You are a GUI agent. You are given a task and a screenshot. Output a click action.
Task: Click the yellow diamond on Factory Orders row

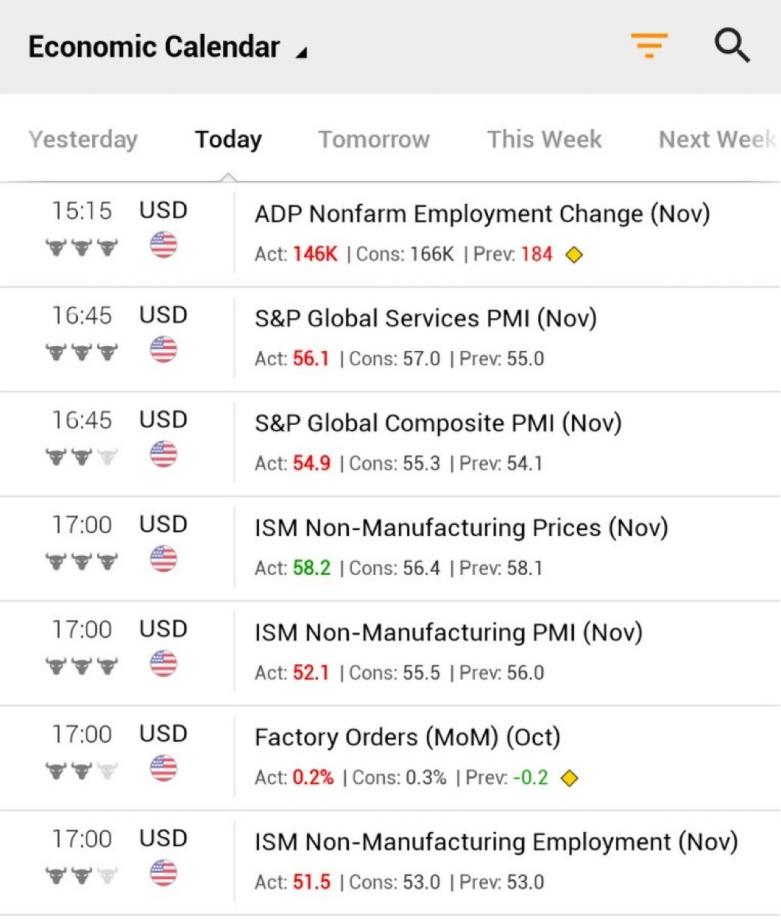[x=569, y=777]
